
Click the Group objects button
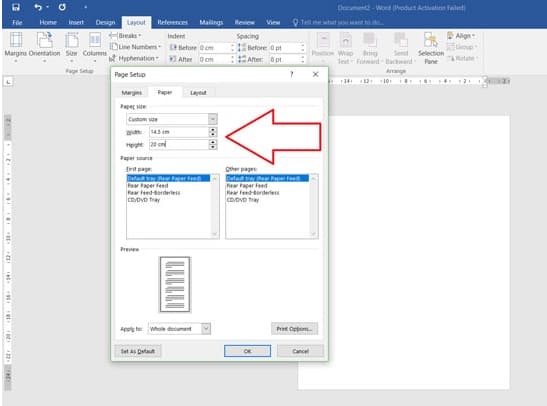point(462,47)
